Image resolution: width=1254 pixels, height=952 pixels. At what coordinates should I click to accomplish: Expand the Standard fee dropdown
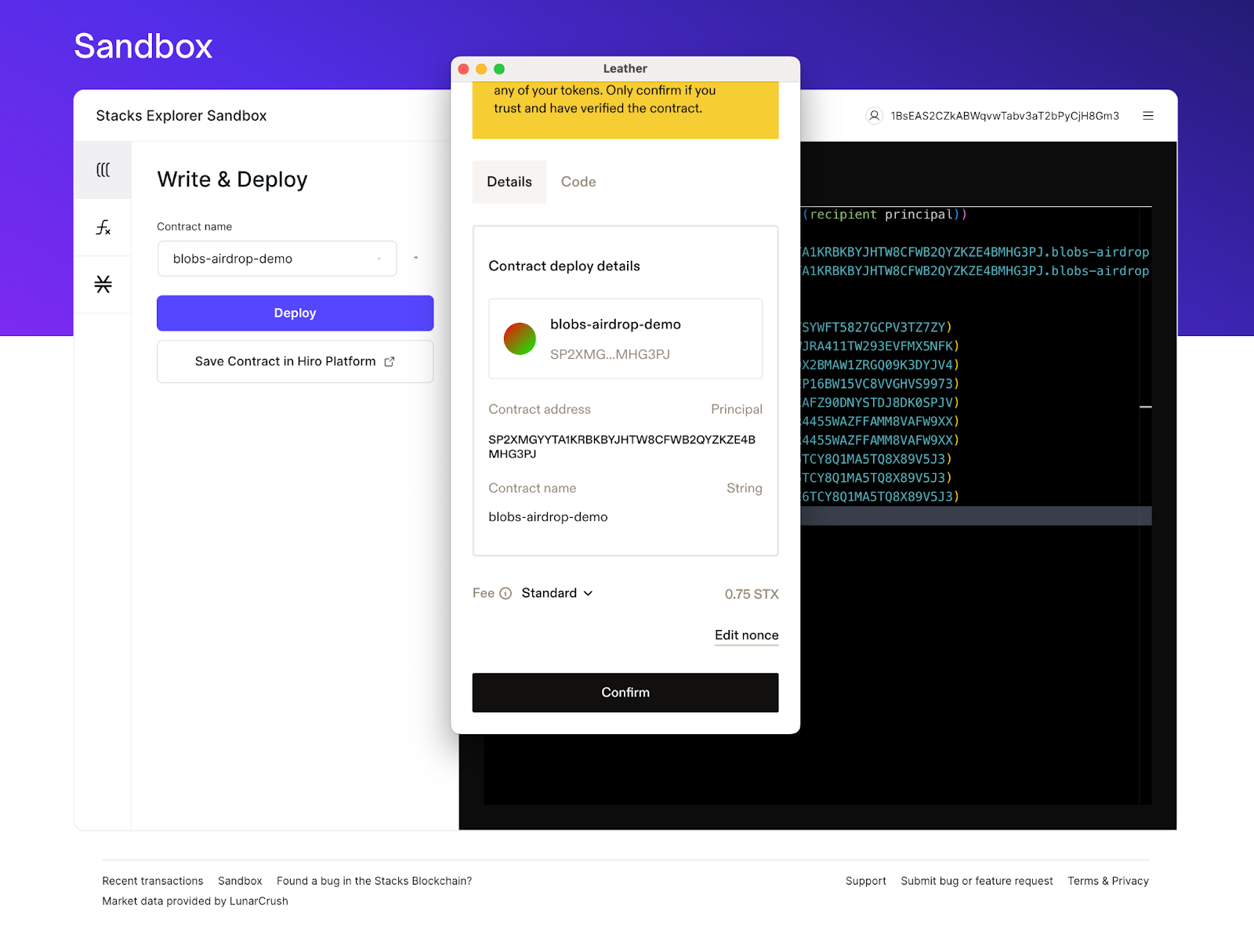pyautogui.click(x=557, y=593)
